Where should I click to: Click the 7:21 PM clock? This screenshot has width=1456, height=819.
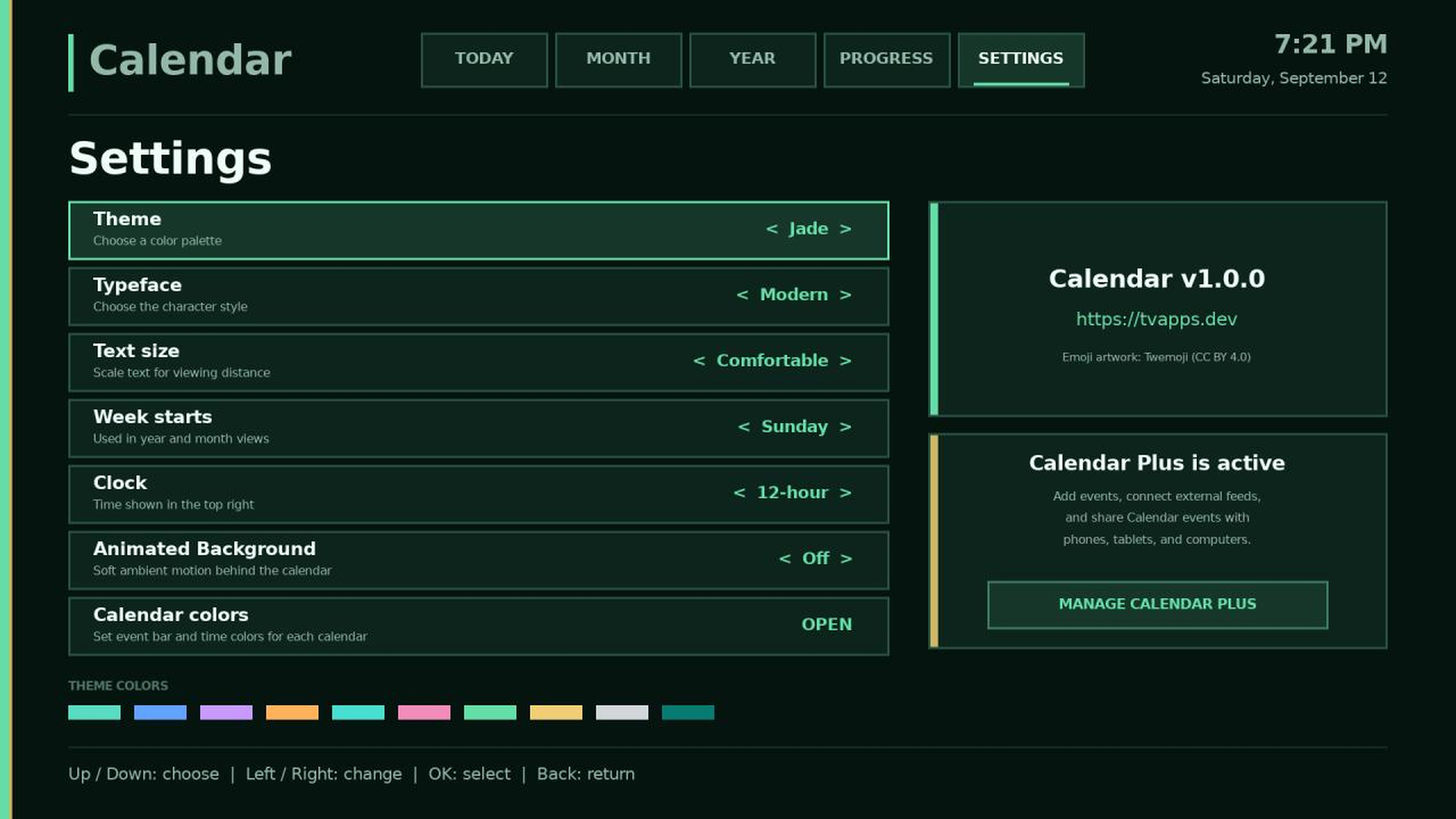click(1331, 44)
